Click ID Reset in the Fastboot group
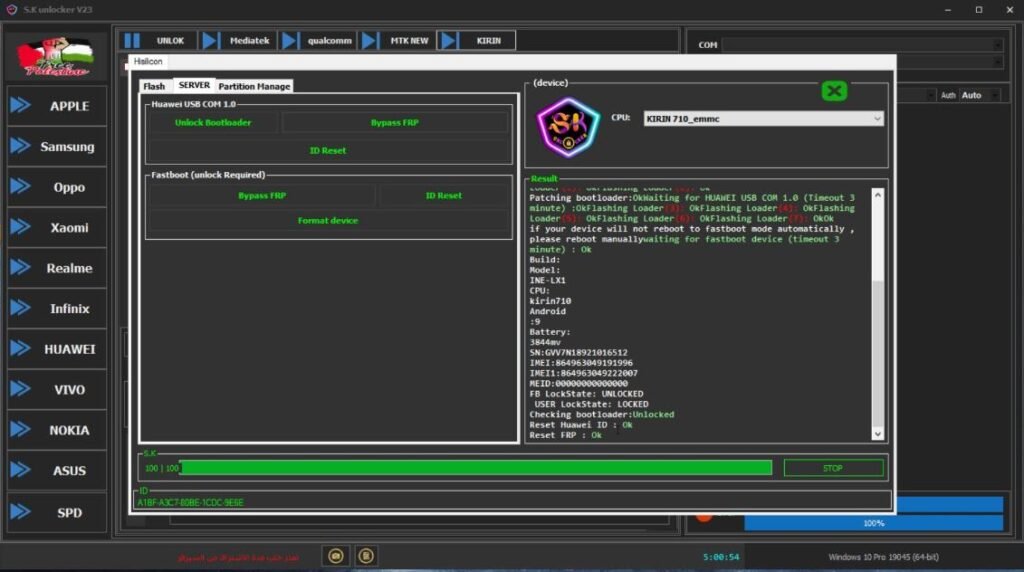The width and height of the screenshot is (1024, 572). point(443,196)
